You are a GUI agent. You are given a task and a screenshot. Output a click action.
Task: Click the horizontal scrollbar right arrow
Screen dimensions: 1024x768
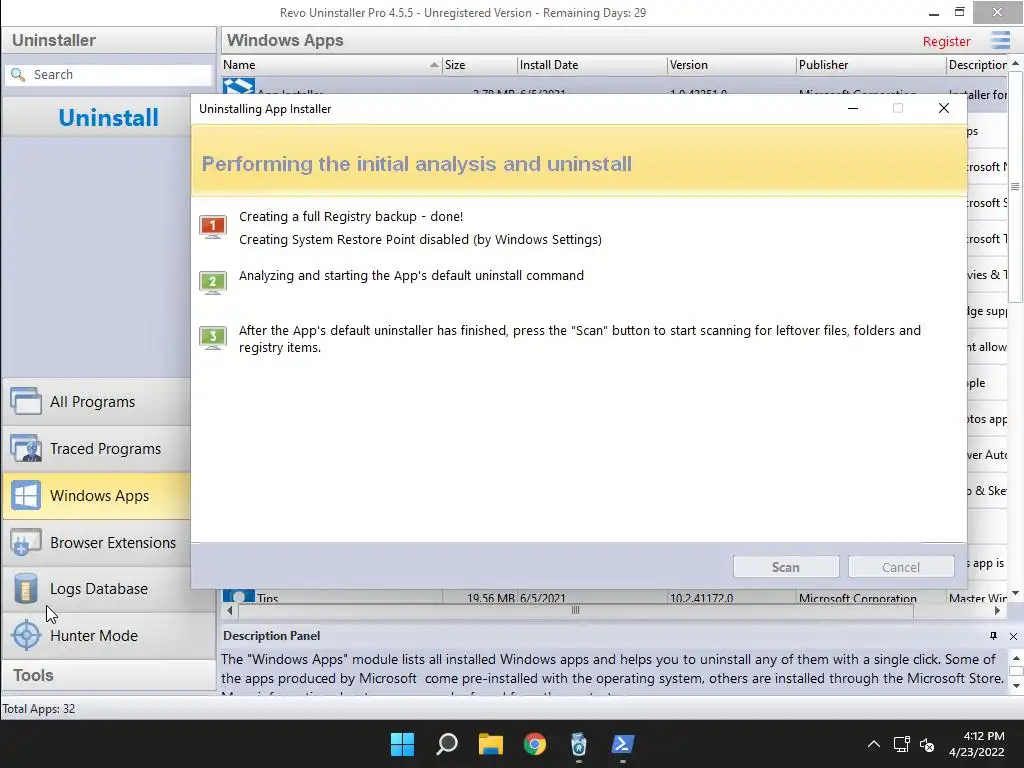coord(997,611)
